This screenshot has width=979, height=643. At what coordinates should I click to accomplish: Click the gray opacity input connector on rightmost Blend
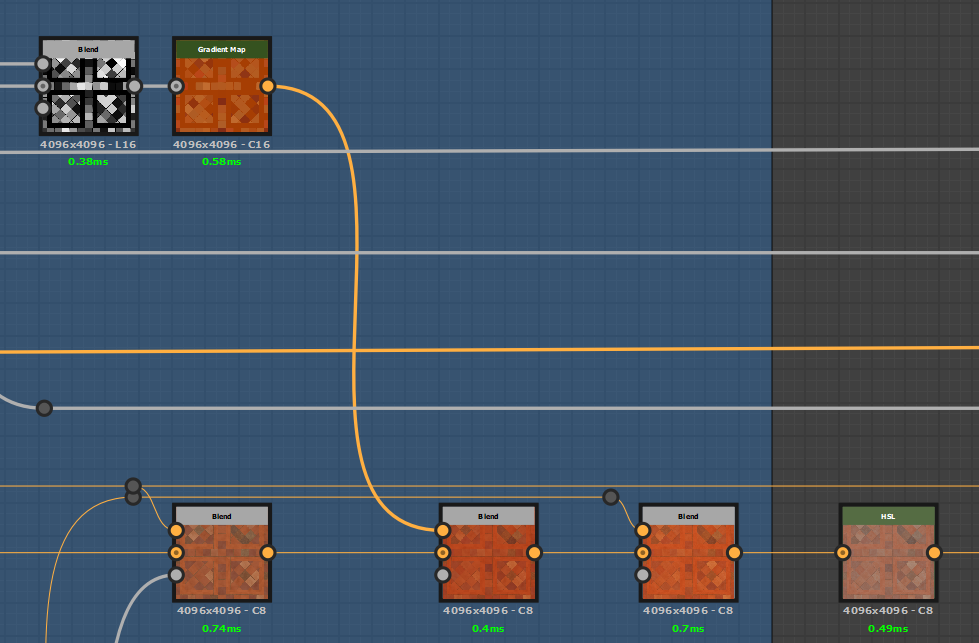tap(641, 574)
